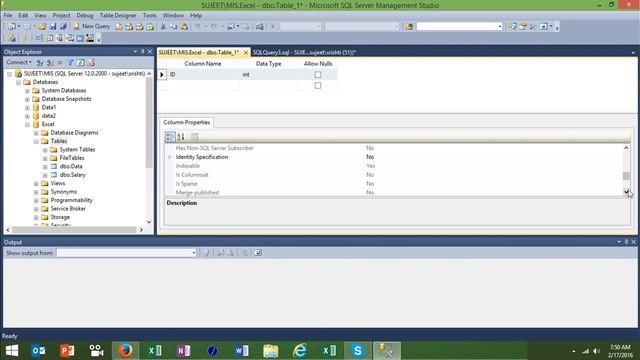Open the Table Designer menu
640x360 pixels.
118,16
